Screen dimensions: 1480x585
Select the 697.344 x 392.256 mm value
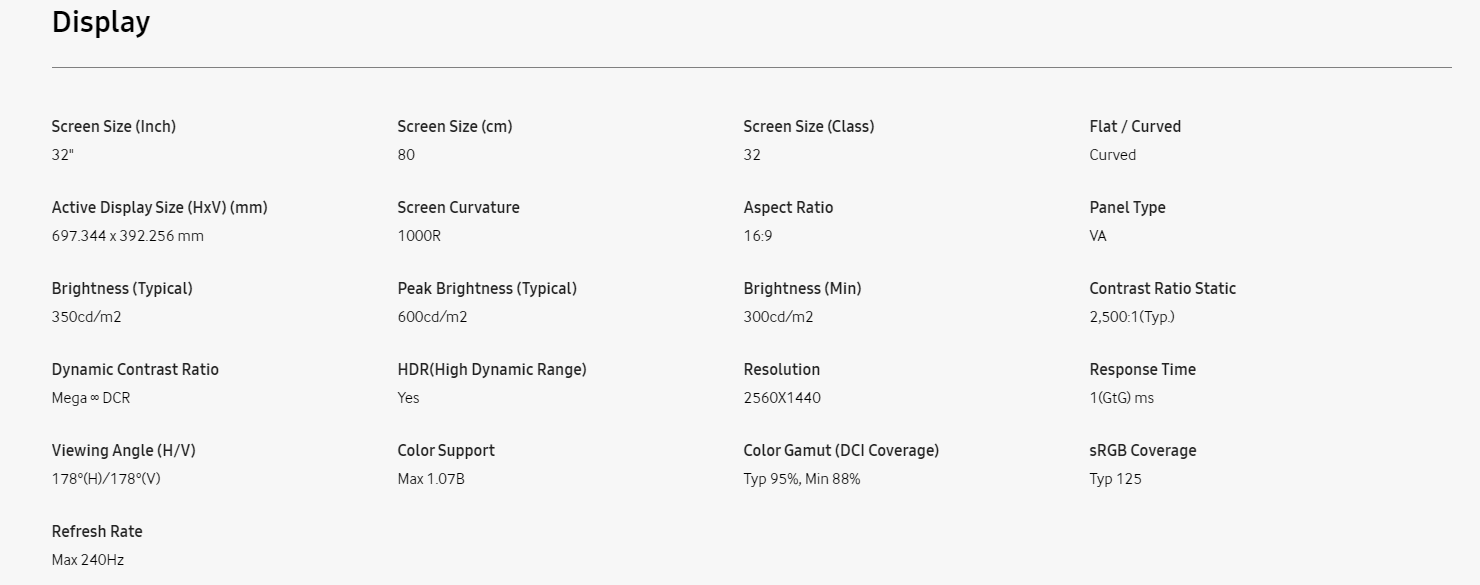[x=128, y=236]
